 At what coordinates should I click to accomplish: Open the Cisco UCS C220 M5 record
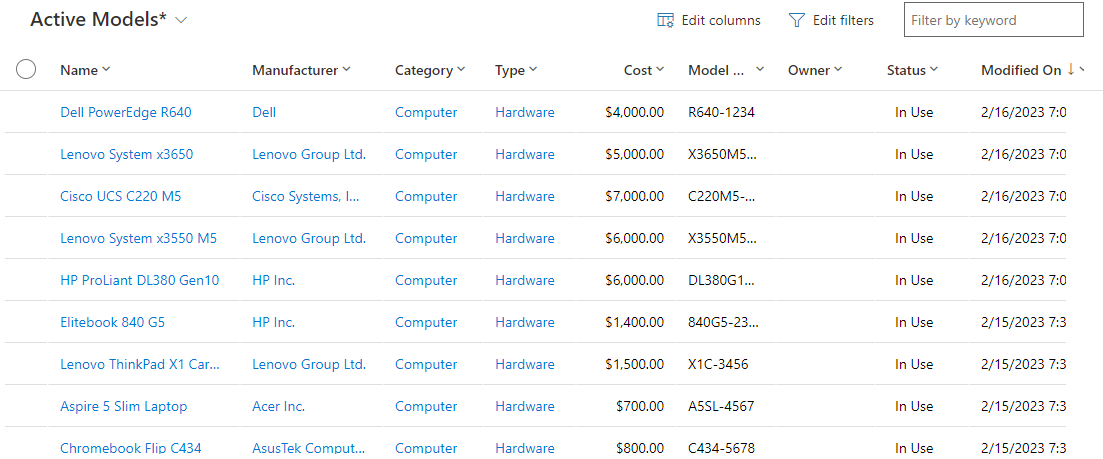coord(121,196)
